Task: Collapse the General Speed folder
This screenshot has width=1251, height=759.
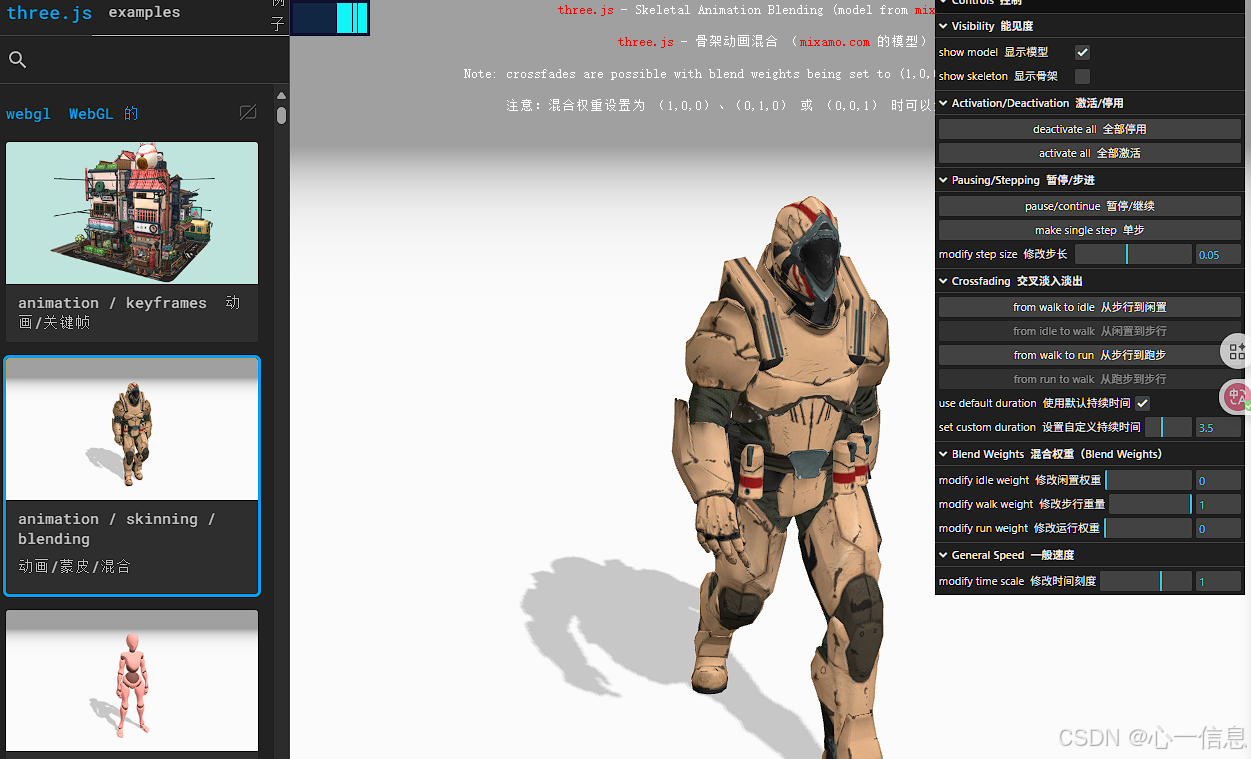Action: click(x=1089, y=555)
